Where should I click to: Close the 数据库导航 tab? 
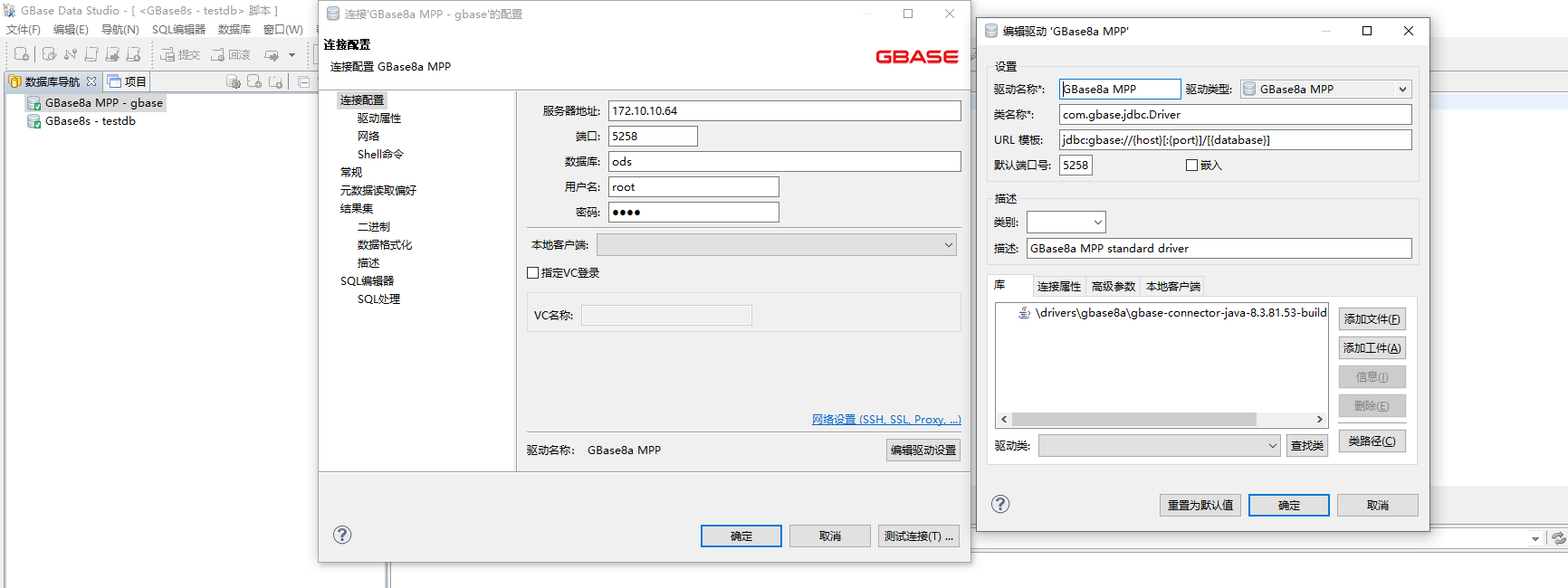tap(91, 81)
